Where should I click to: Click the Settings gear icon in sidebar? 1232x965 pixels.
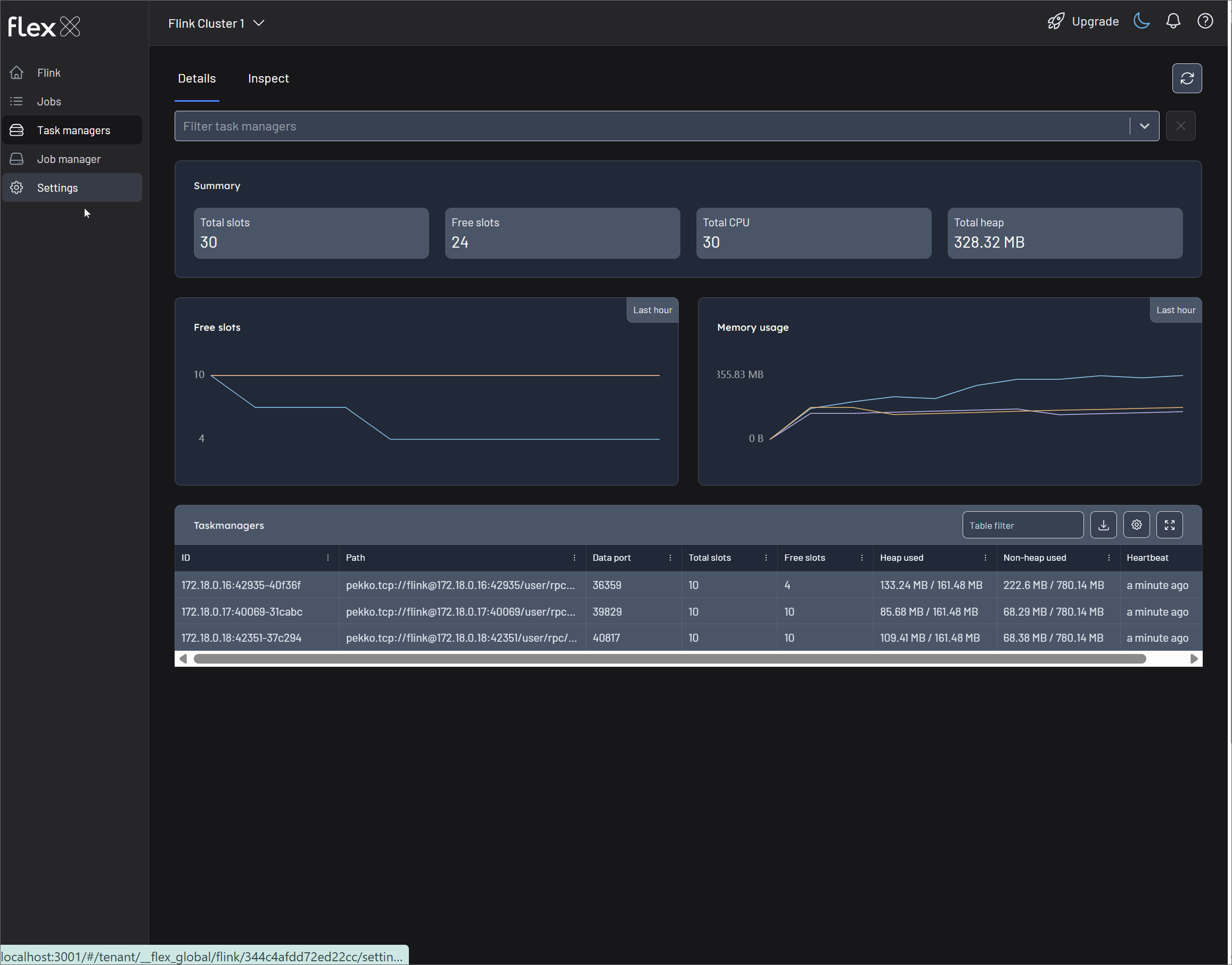pos(17,188)
